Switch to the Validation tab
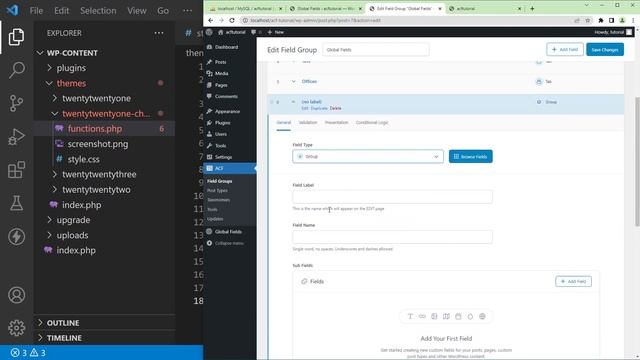Screen dimensions: 640x360 pos(307,122)
